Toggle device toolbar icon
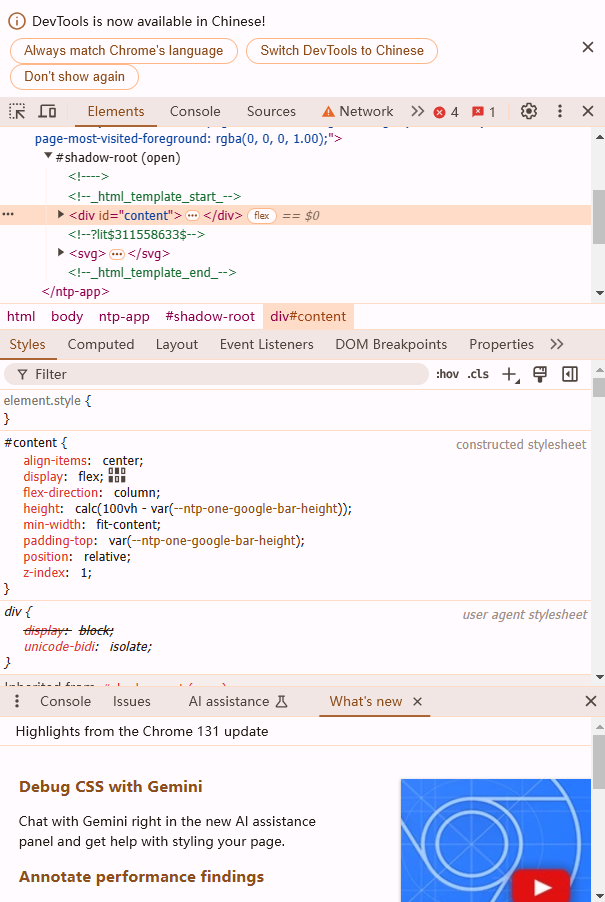The height and width of the screenshot is (902, 605). [47, 111]
